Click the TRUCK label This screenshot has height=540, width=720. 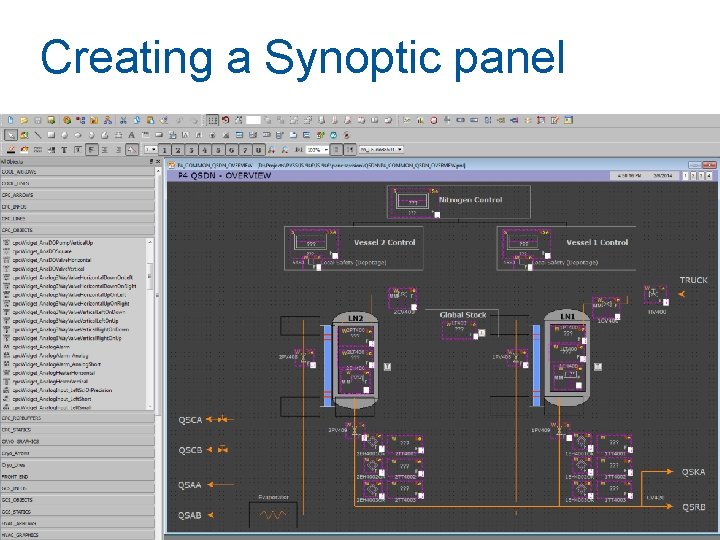pyautogui.click(x=693, y=280)
